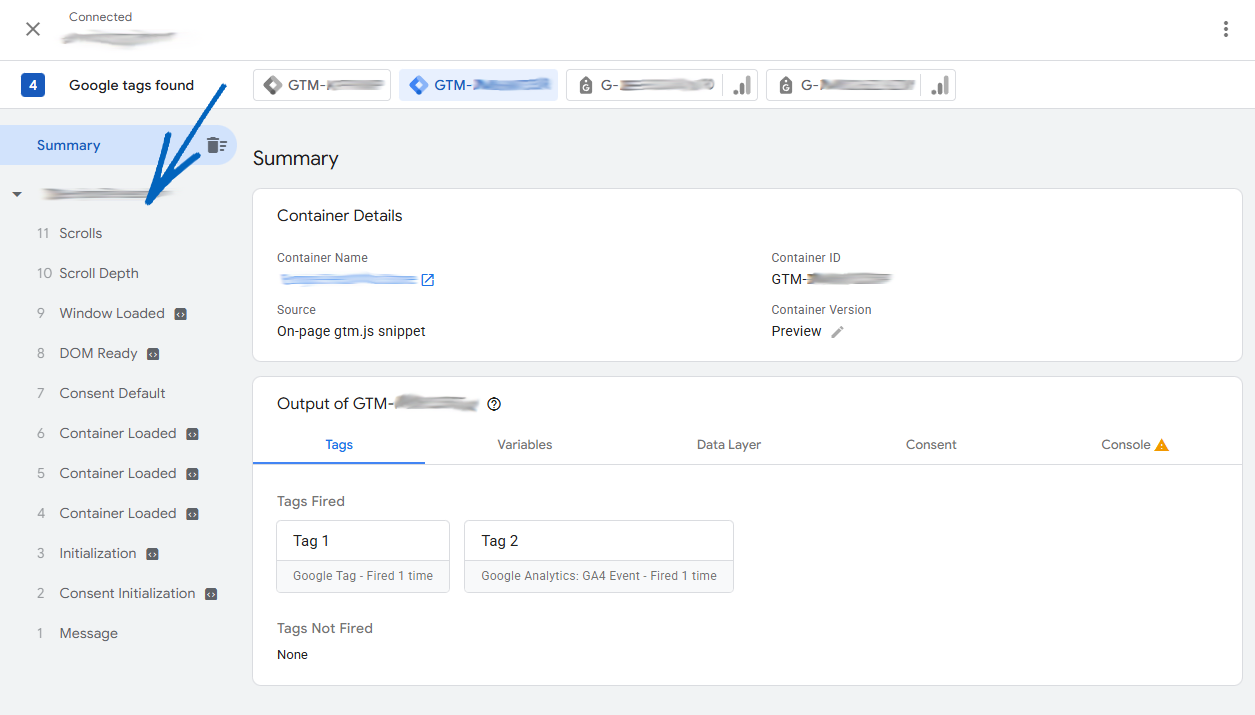Click the 'Google tags found' label
1255x715 pixels.
pos(132,85)
